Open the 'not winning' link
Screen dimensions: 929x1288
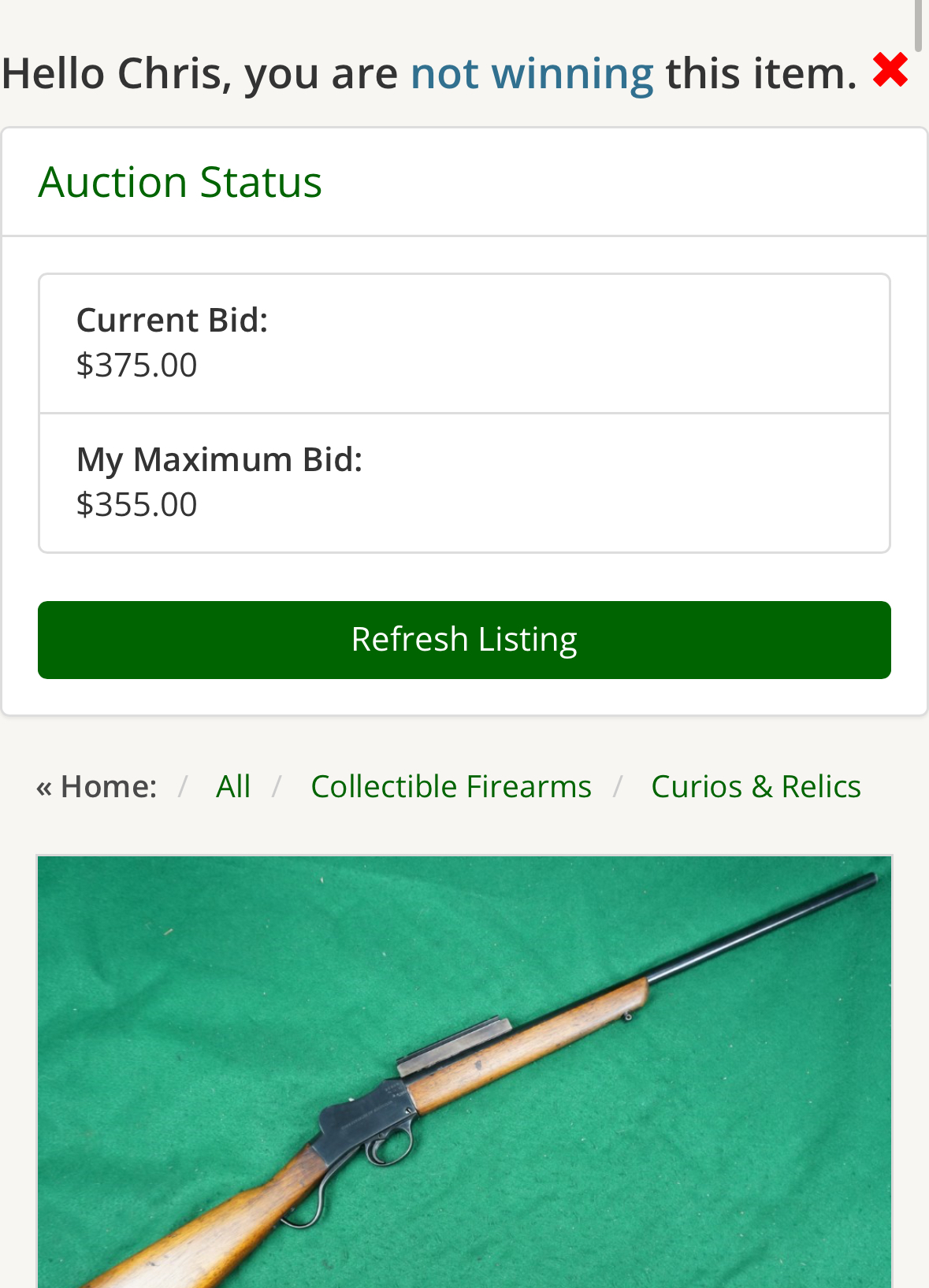[532, 73]
